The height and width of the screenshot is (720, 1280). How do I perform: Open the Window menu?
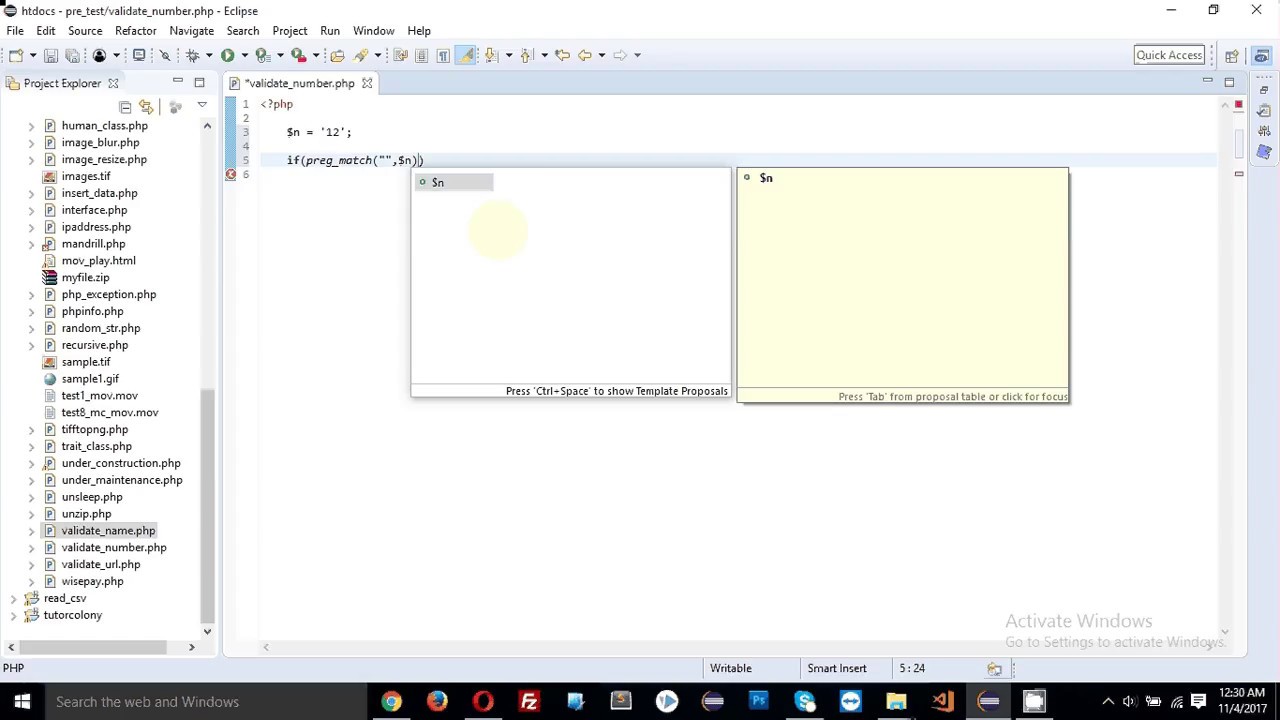tap(373, 31)
